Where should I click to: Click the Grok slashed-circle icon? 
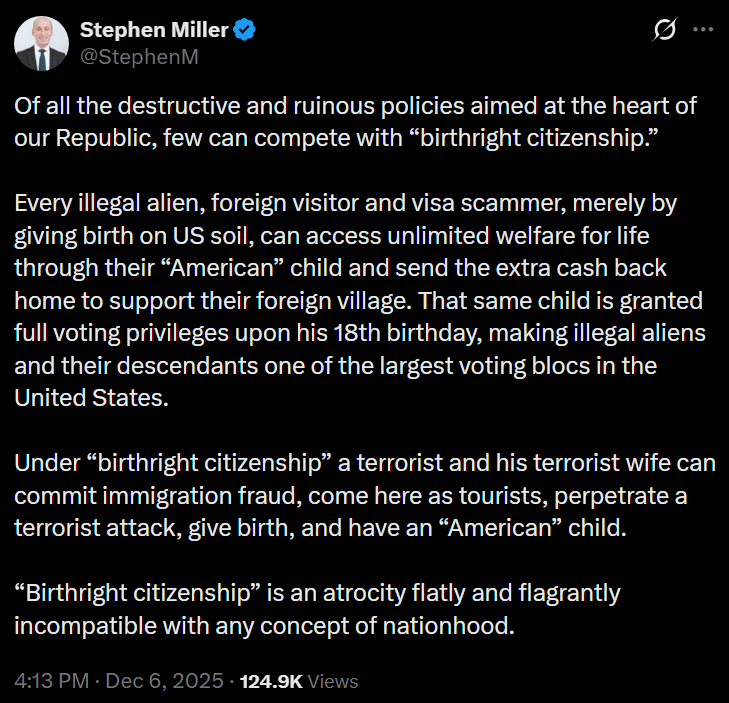pos(664,31)
